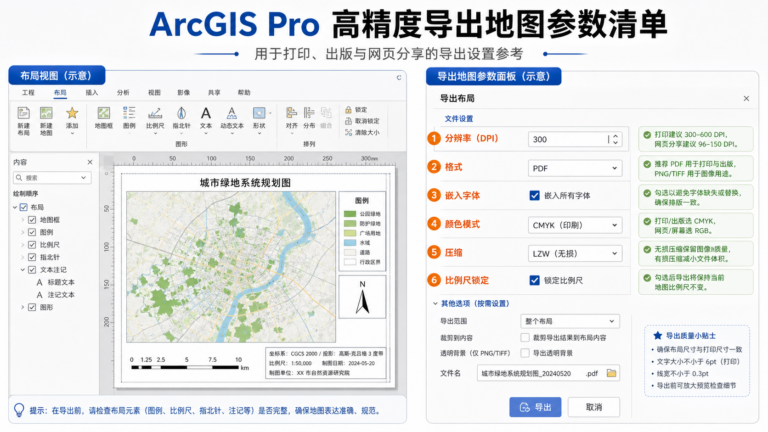Click the 组合 group icon
768x432 pixels.
coord(326,113)
